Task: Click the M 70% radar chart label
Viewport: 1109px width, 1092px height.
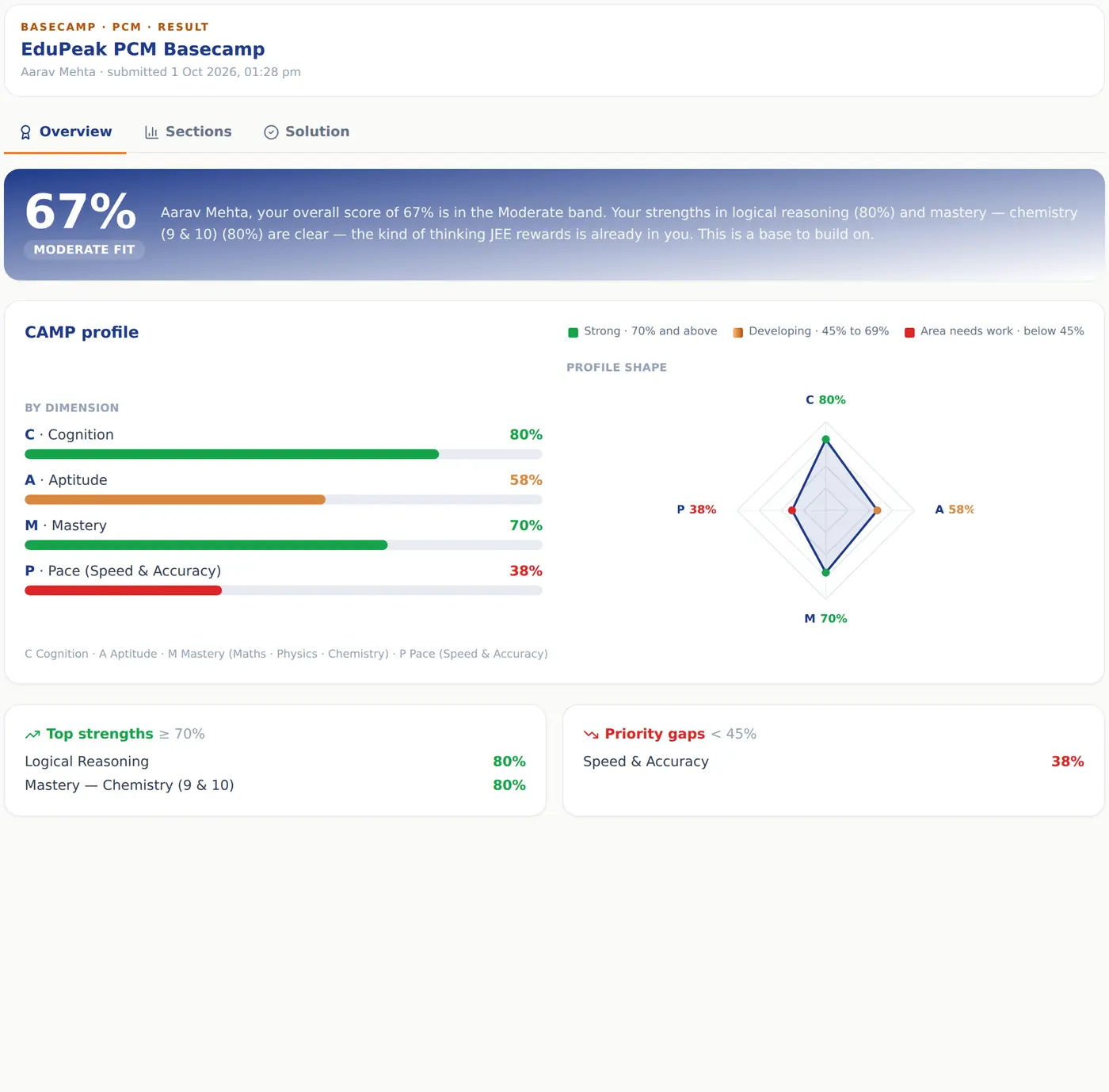Action: pos(825,619)
